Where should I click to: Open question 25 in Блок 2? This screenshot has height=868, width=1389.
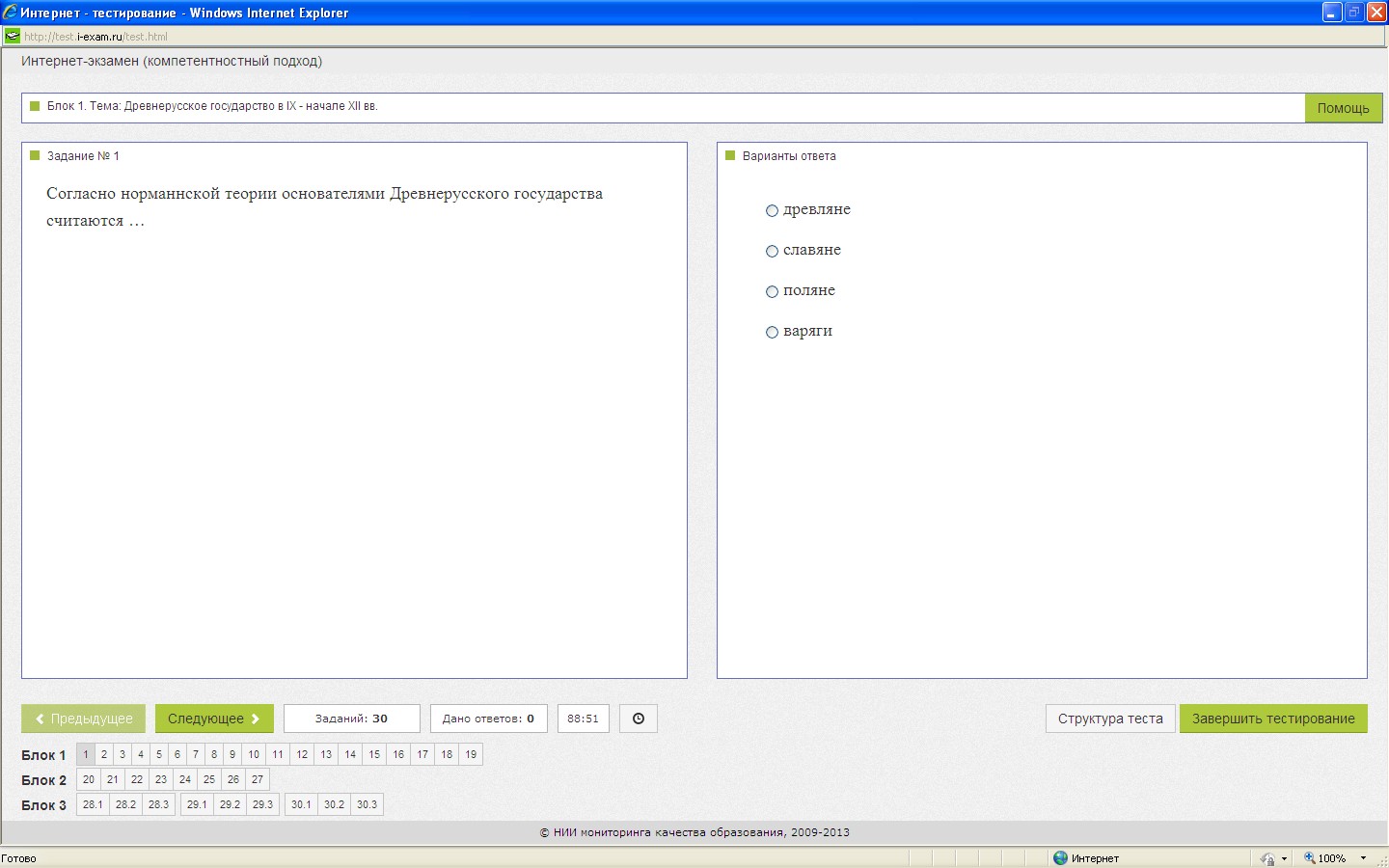(x=209, y=779)
